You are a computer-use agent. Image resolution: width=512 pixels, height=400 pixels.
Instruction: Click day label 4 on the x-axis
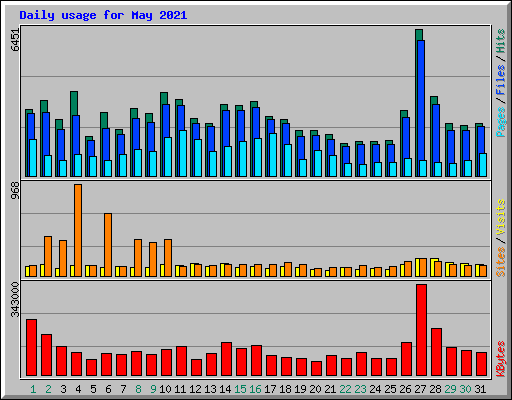(x=78, y=389)
